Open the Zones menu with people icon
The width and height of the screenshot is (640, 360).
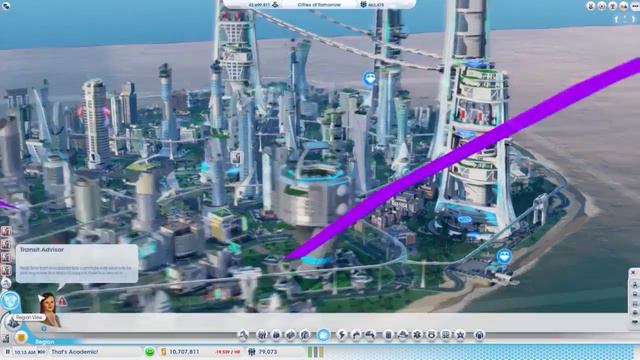[x=262, y=335]
